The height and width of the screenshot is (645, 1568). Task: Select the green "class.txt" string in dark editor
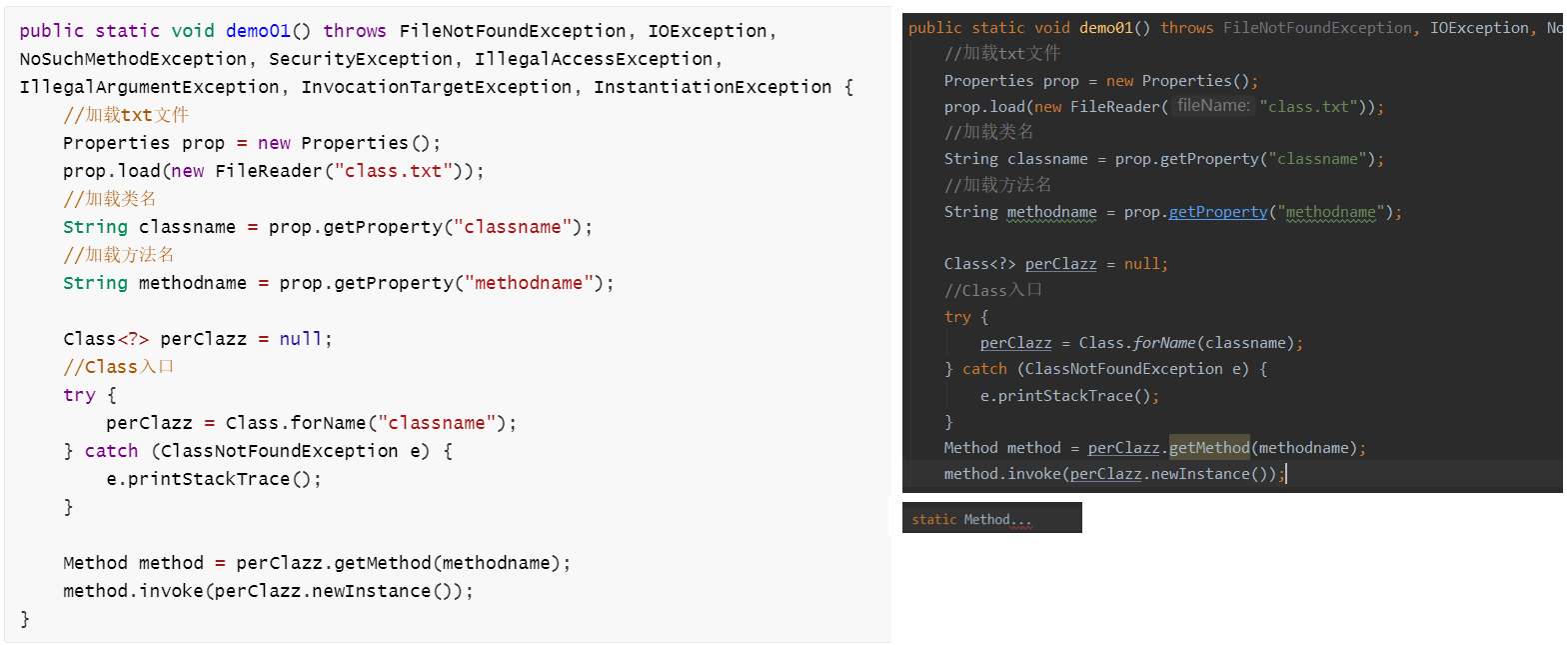point(1309,106)
